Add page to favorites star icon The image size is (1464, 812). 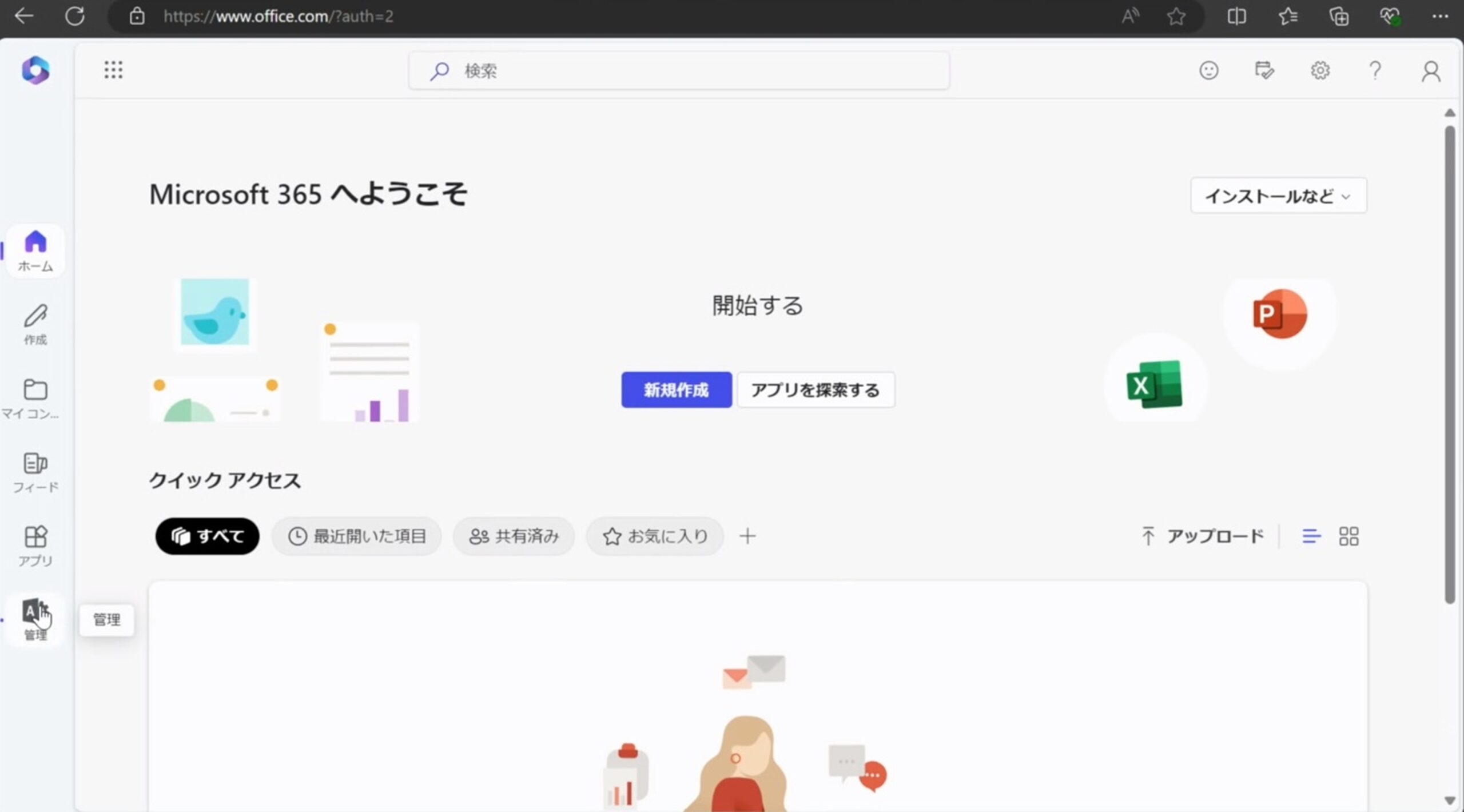point(1176,16)
